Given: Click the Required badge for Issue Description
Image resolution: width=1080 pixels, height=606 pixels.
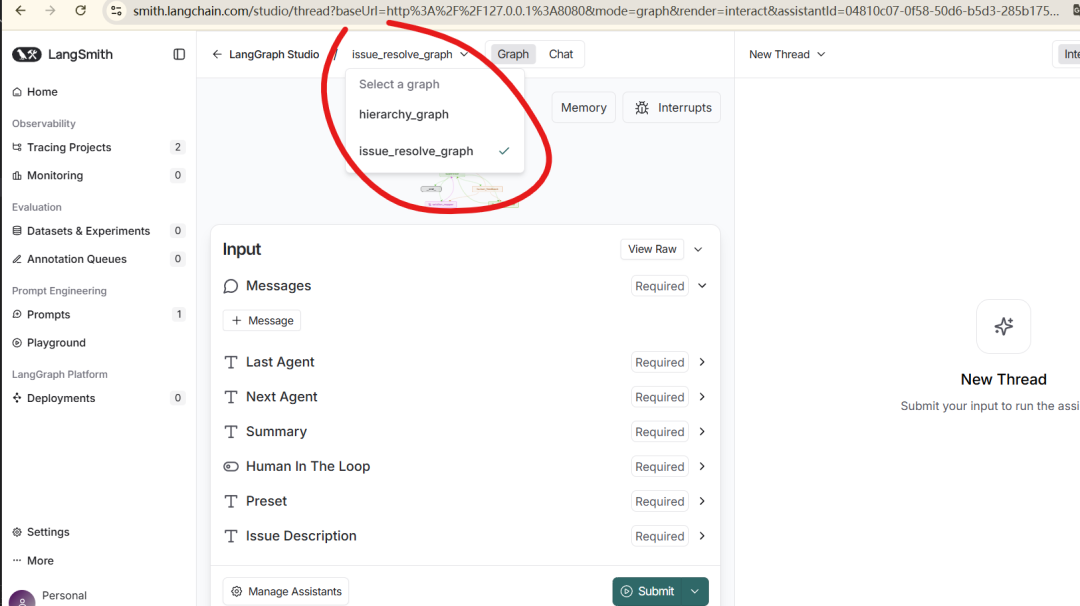Looking at the screenshot, I should pyautogui.click(x=660, y=536).
